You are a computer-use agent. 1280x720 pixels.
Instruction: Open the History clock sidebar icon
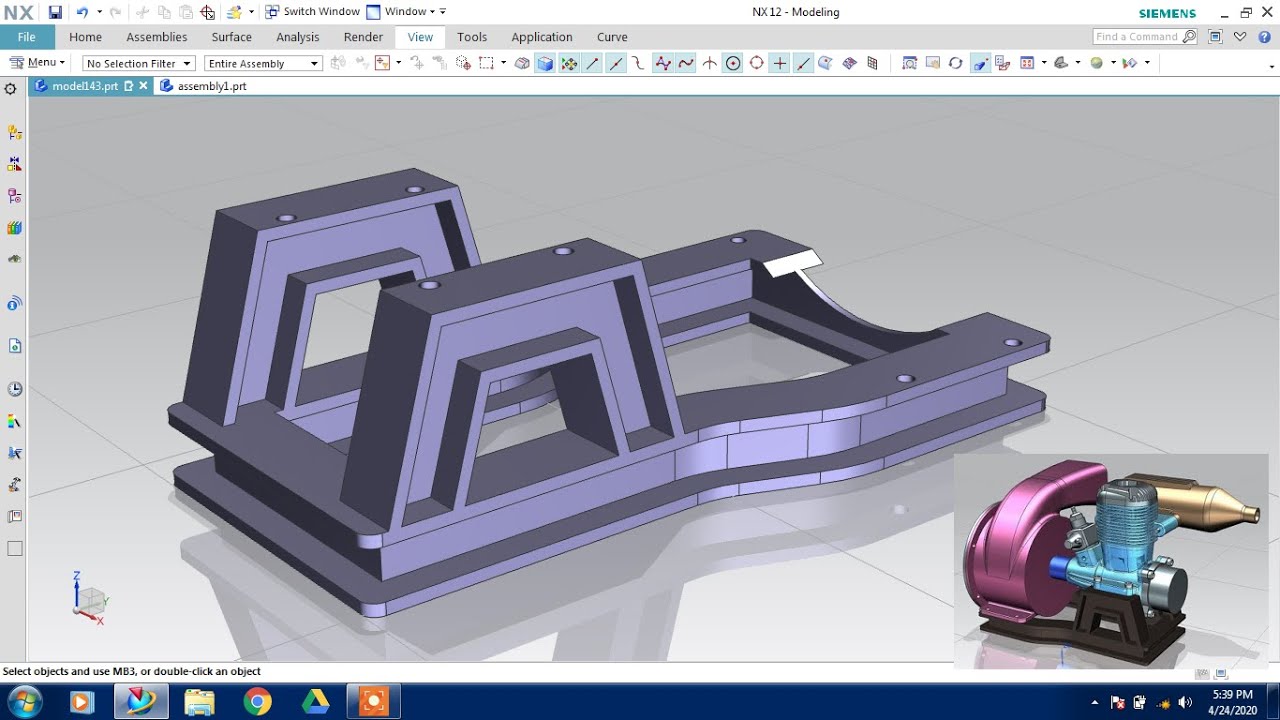click(14, 389)
